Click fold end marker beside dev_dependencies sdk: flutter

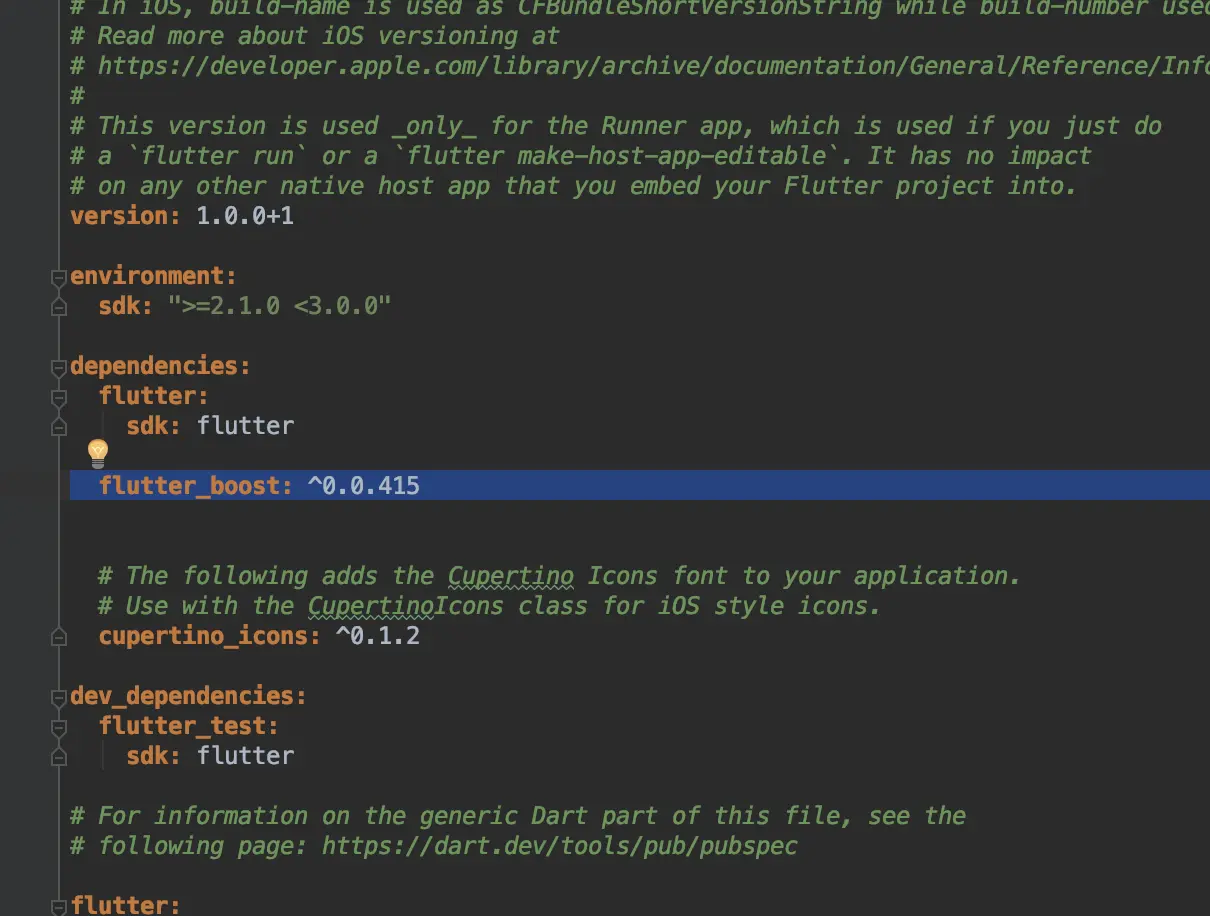pos(60,755)
